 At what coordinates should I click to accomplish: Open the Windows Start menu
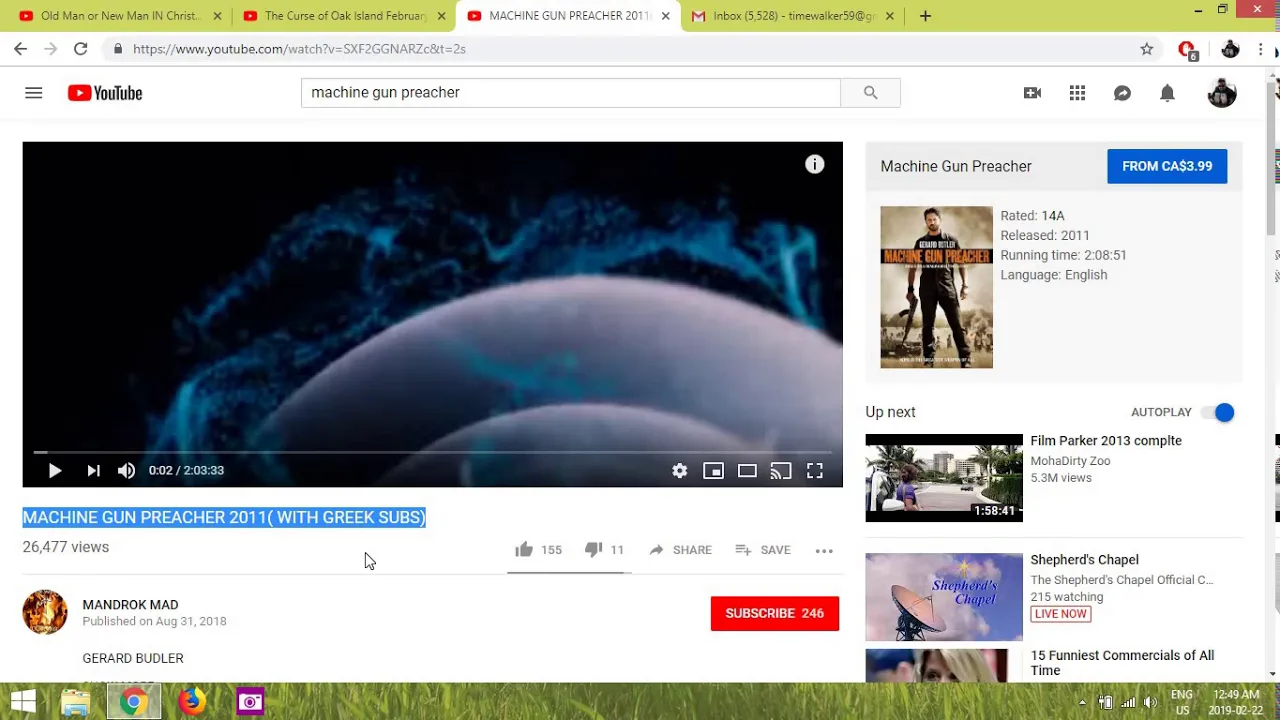(23, 701)
